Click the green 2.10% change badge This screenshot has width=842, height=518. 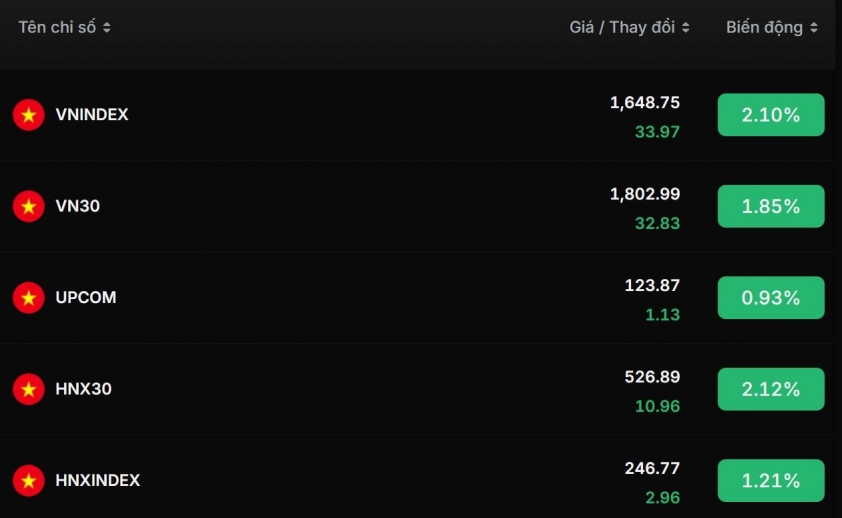tap(771, 115)
